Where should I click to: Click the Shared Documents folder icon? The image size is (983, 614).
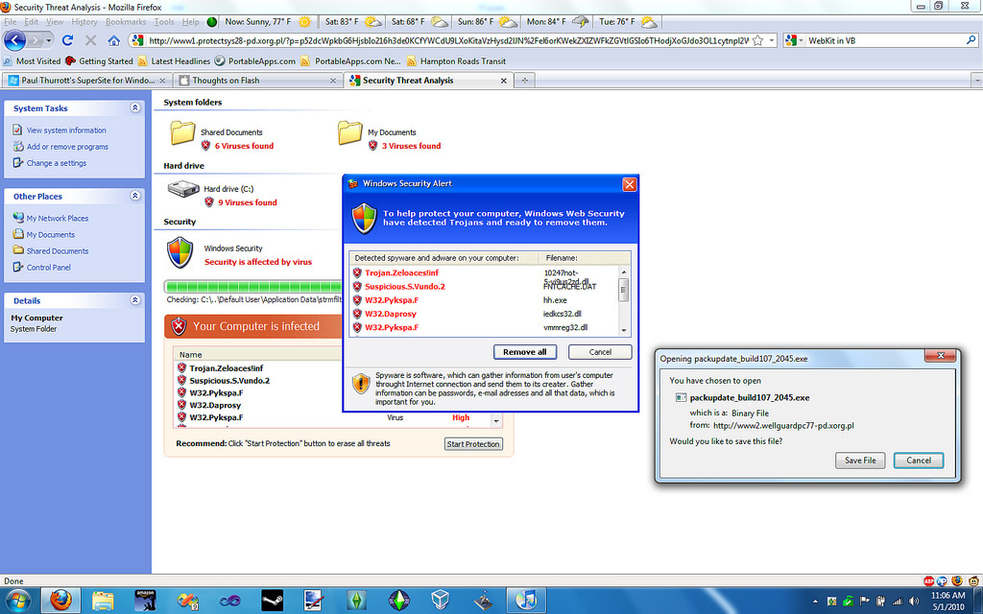coord(182,132)
